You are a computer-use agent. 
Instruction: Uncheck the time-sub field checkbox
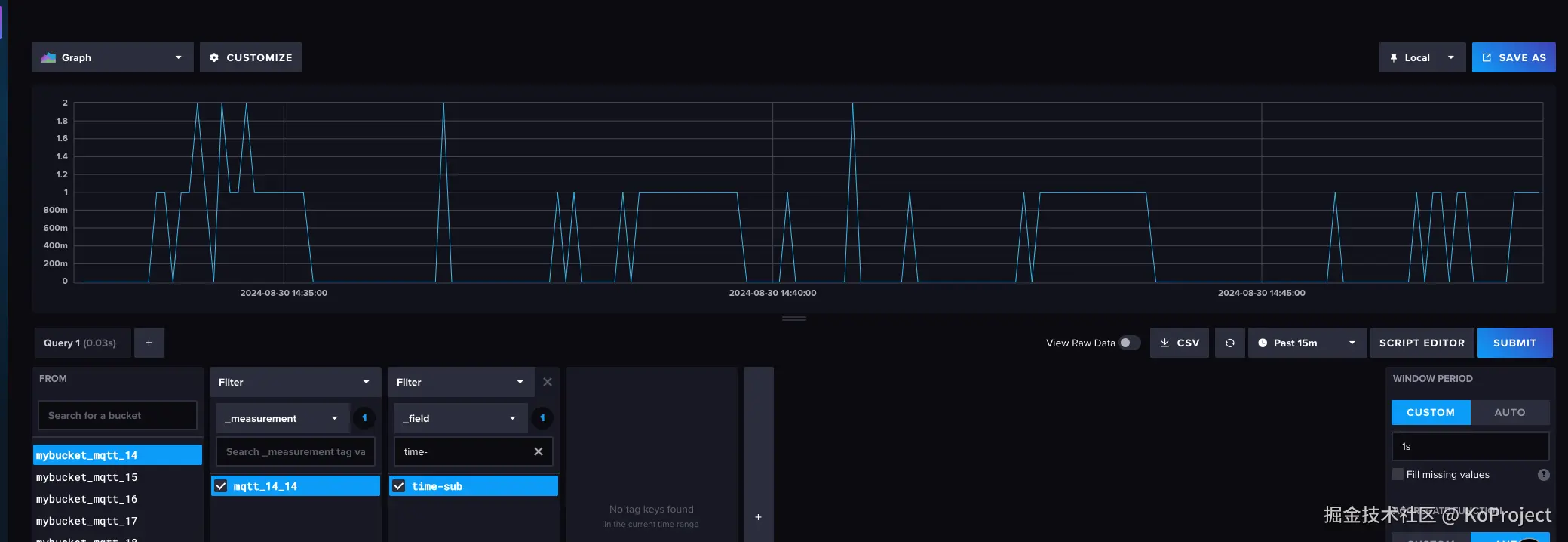(399, 486)
